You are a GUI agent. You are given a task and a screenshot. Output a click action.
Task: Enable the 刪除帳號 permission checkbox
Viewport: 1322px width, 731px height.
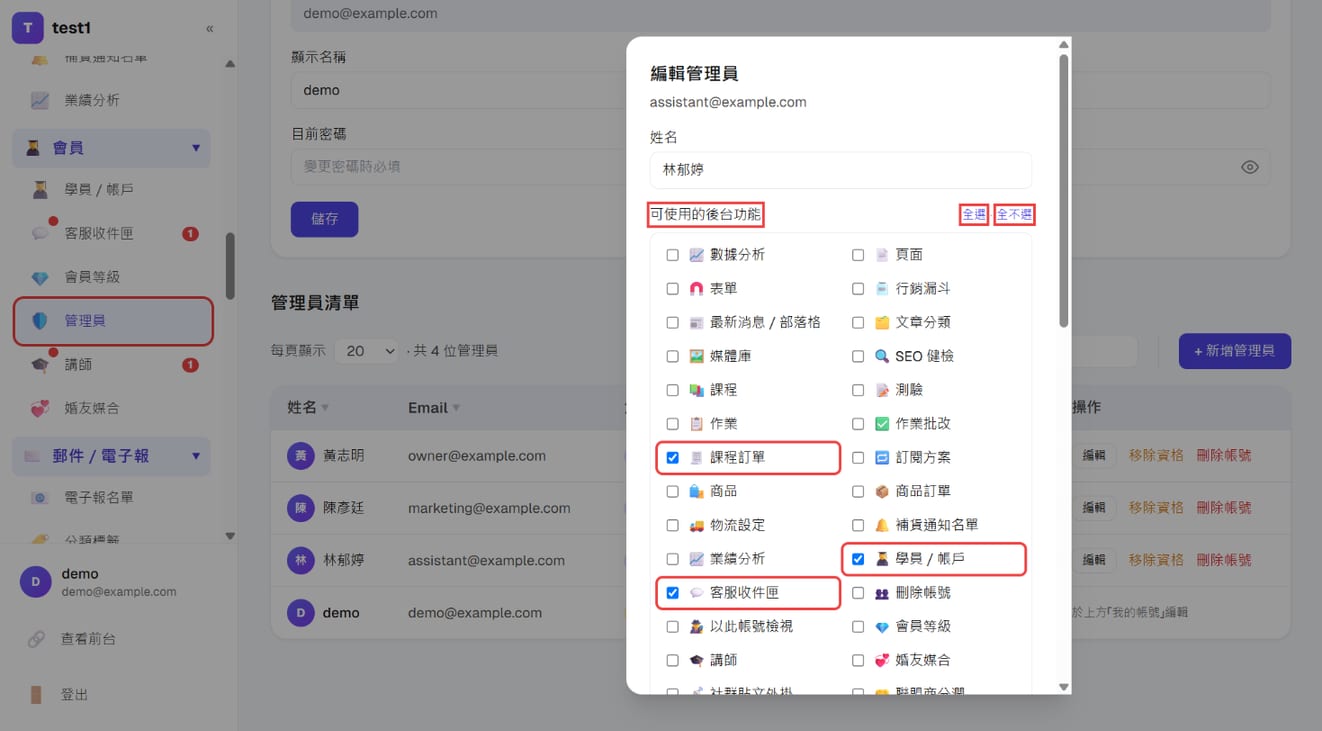(x=858, y=593)
